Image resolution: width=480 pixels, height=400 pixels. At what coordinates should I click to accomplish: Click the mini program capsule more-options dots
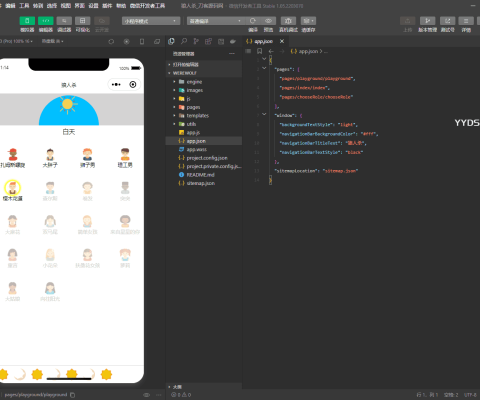(116, 84)
